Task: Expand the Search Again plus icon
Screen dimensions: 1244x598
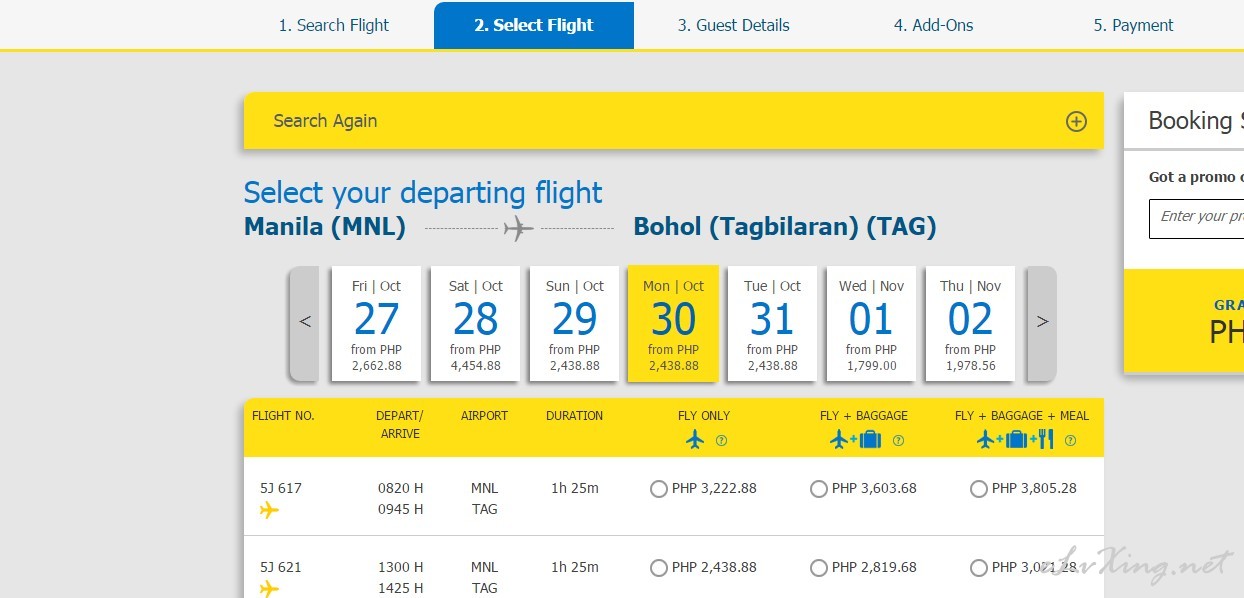Action: tap(1076, 121)
